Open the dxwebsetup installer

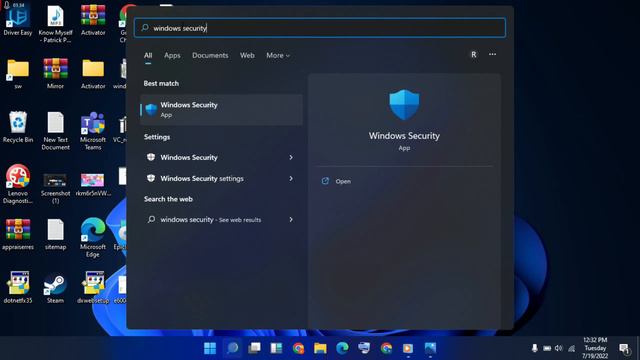(x=93, y=287)
